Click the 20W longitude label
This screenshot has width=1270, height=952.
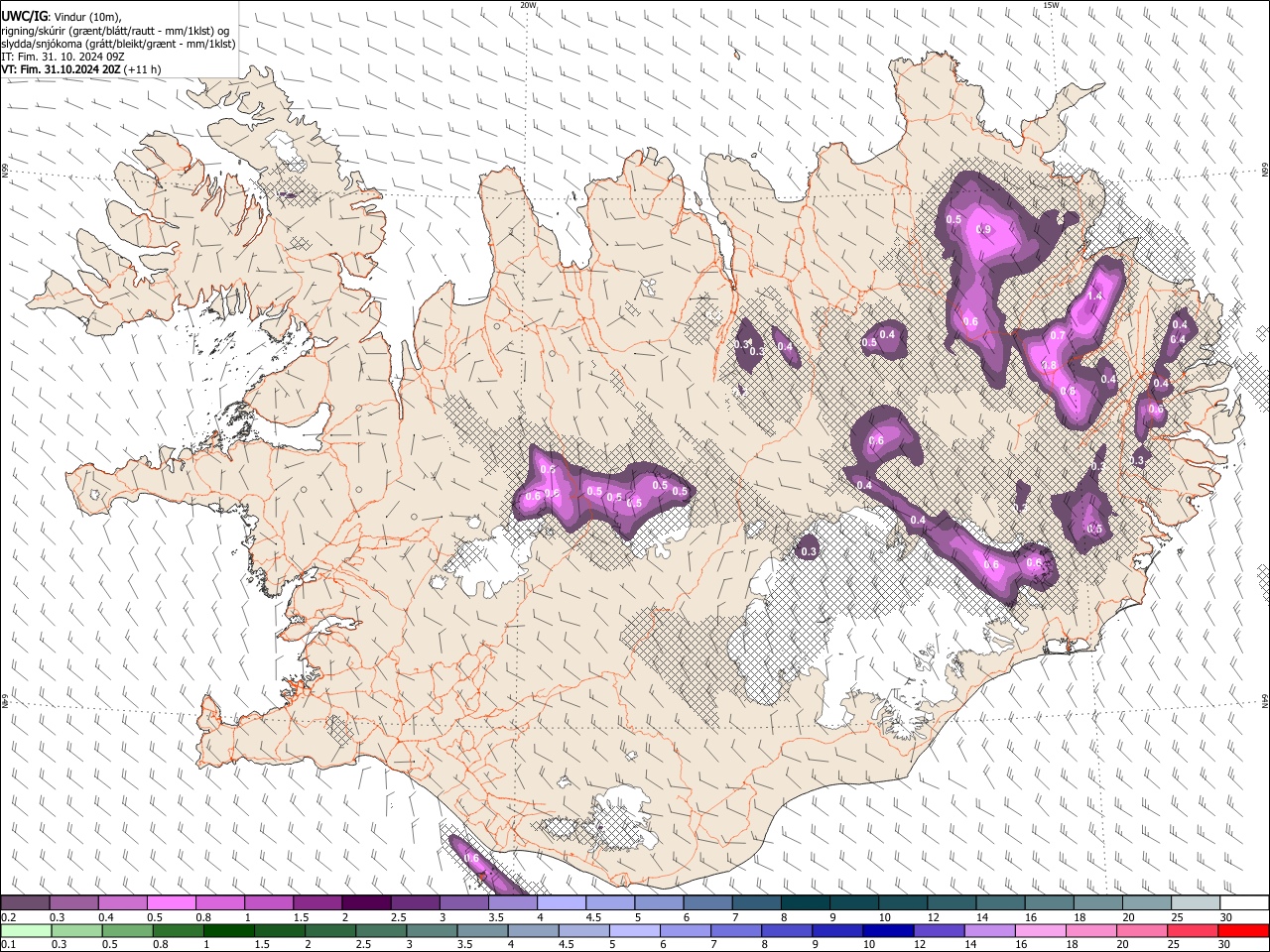[528, 5]
